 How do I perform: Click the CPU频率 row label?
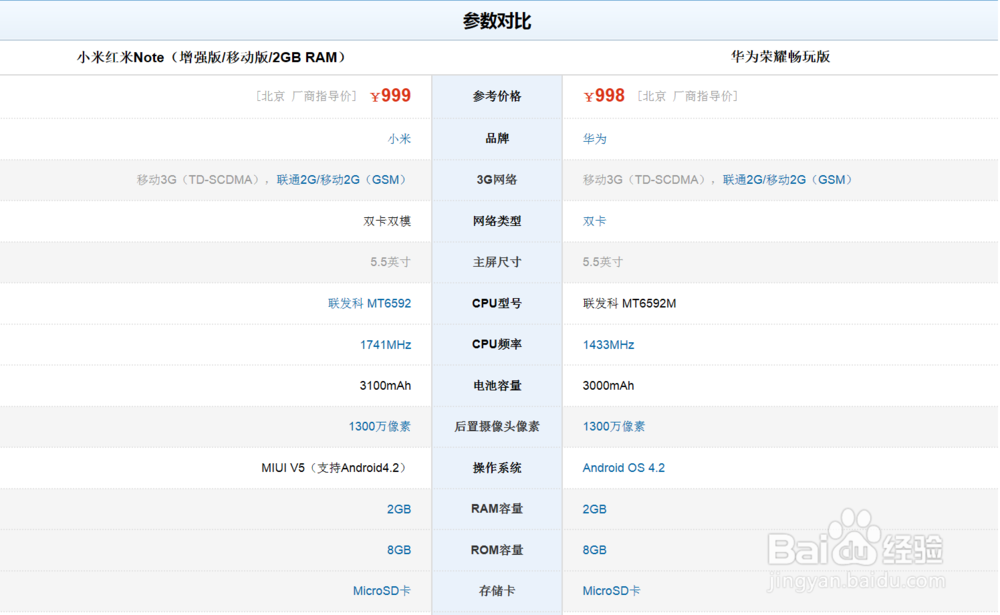[x=497, y=345]
